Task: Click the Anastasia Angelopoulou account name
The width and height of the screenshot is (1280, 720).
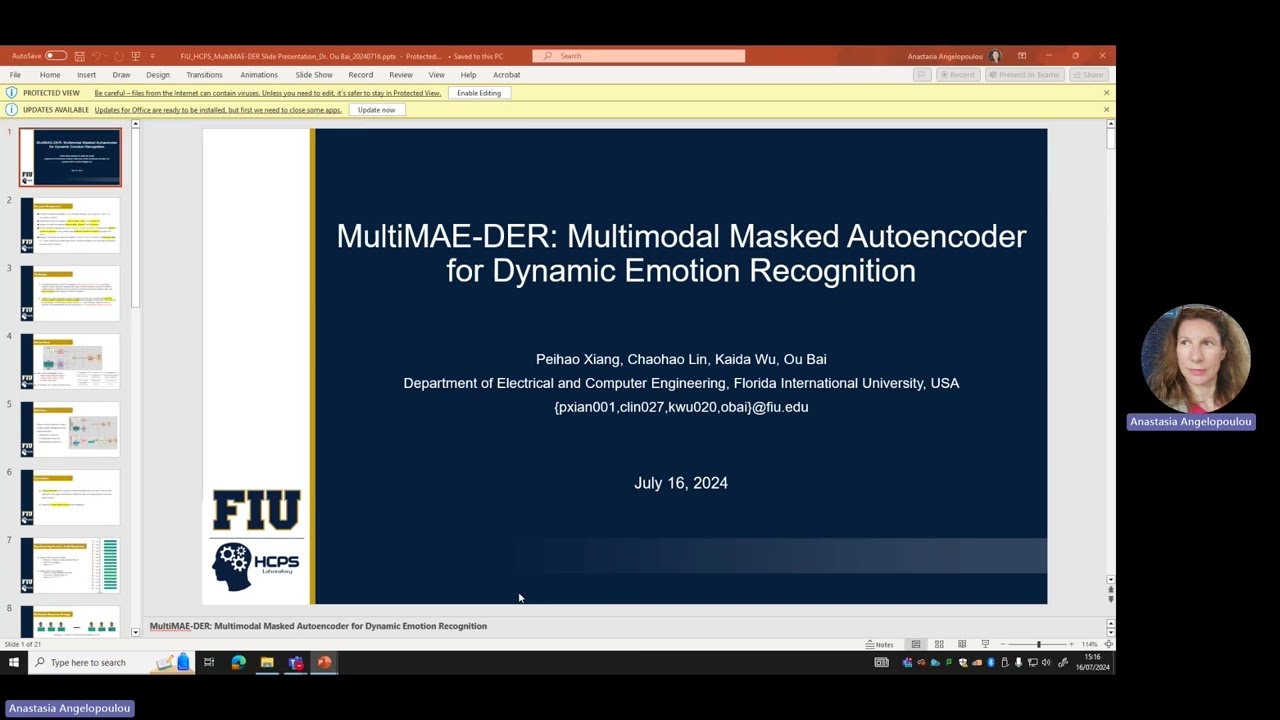Action: 945,56
